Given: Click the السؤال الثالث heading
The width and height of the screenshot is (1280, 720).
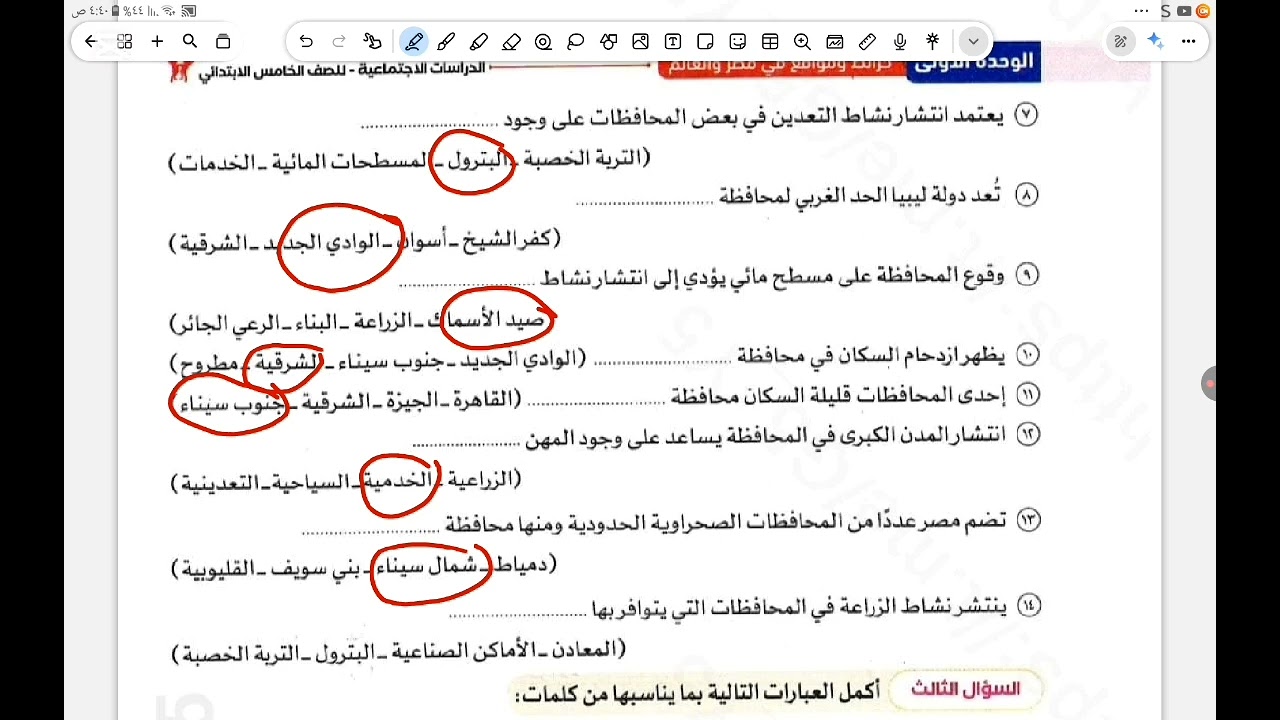Looking at the screenshot, I should [964, 689].
